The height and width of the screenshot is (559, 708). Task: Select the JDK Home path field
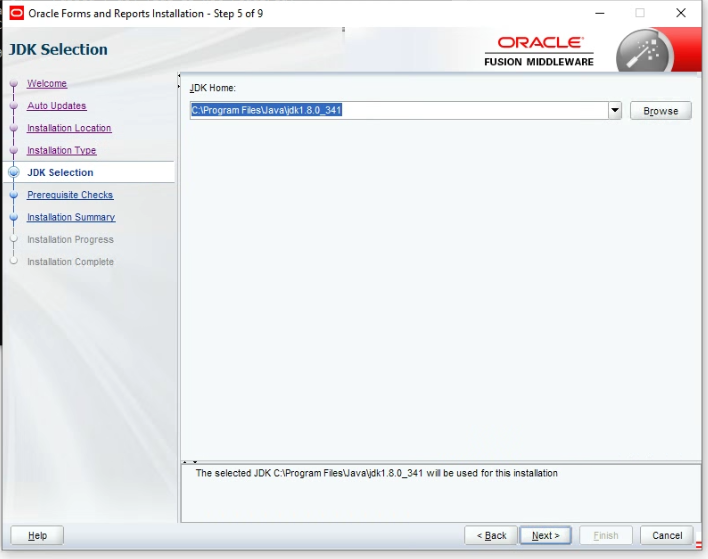click(399, 111)
